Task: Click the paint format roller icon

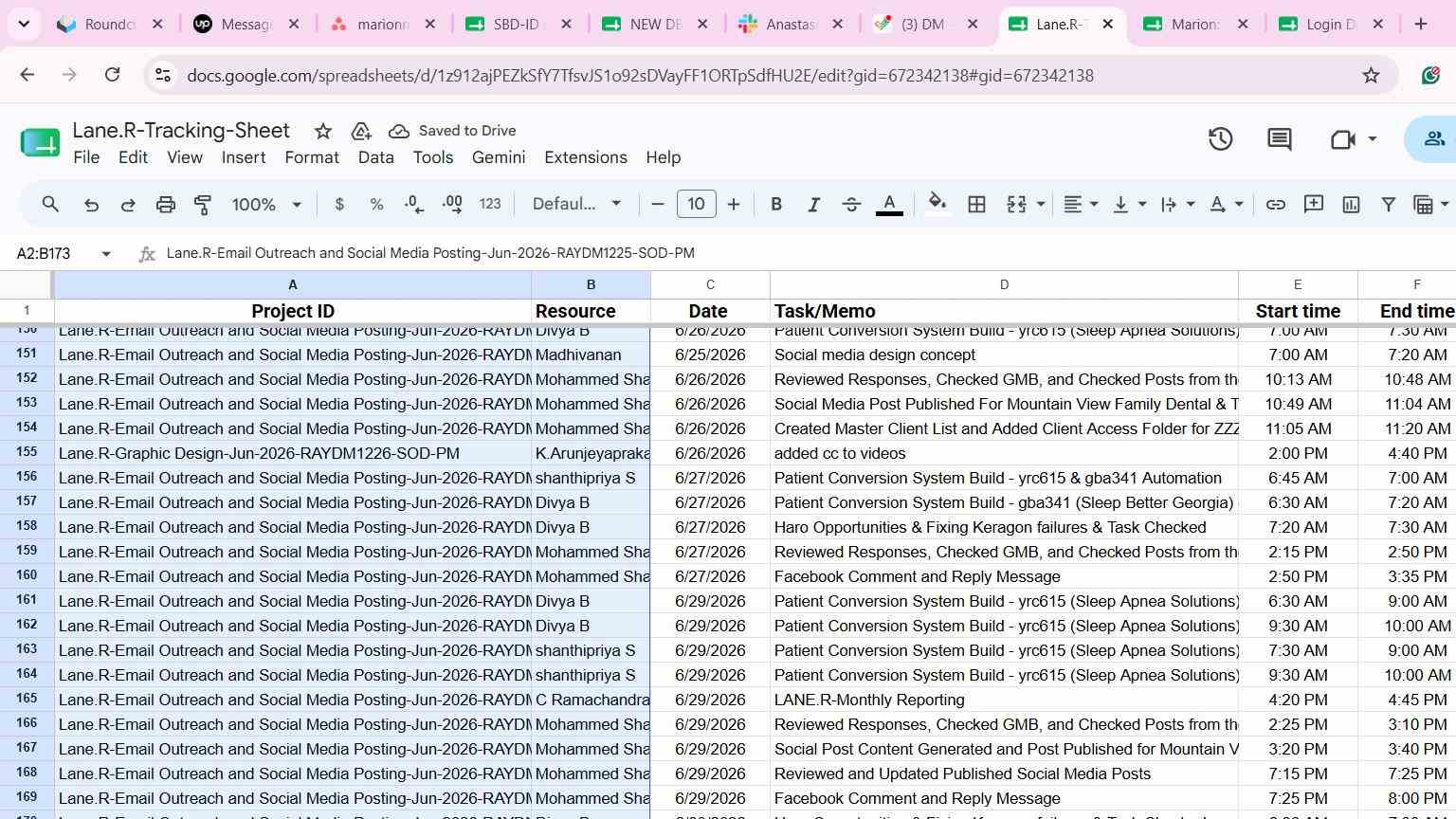Action: coord(203,204)
